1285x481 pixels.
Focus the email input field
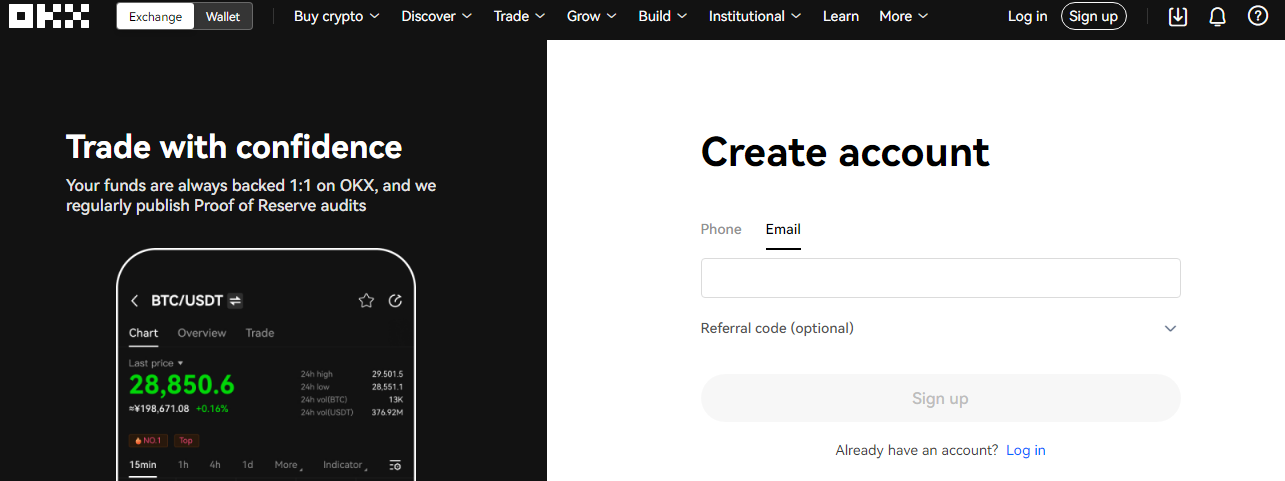coord(940,278)
